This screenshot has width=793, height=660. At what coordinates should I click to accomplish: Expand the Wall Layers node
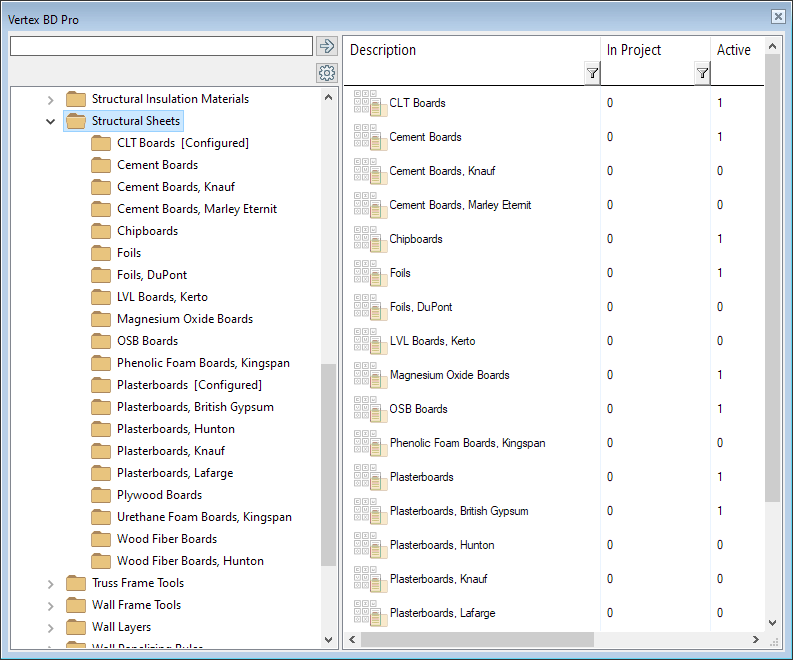51,627
